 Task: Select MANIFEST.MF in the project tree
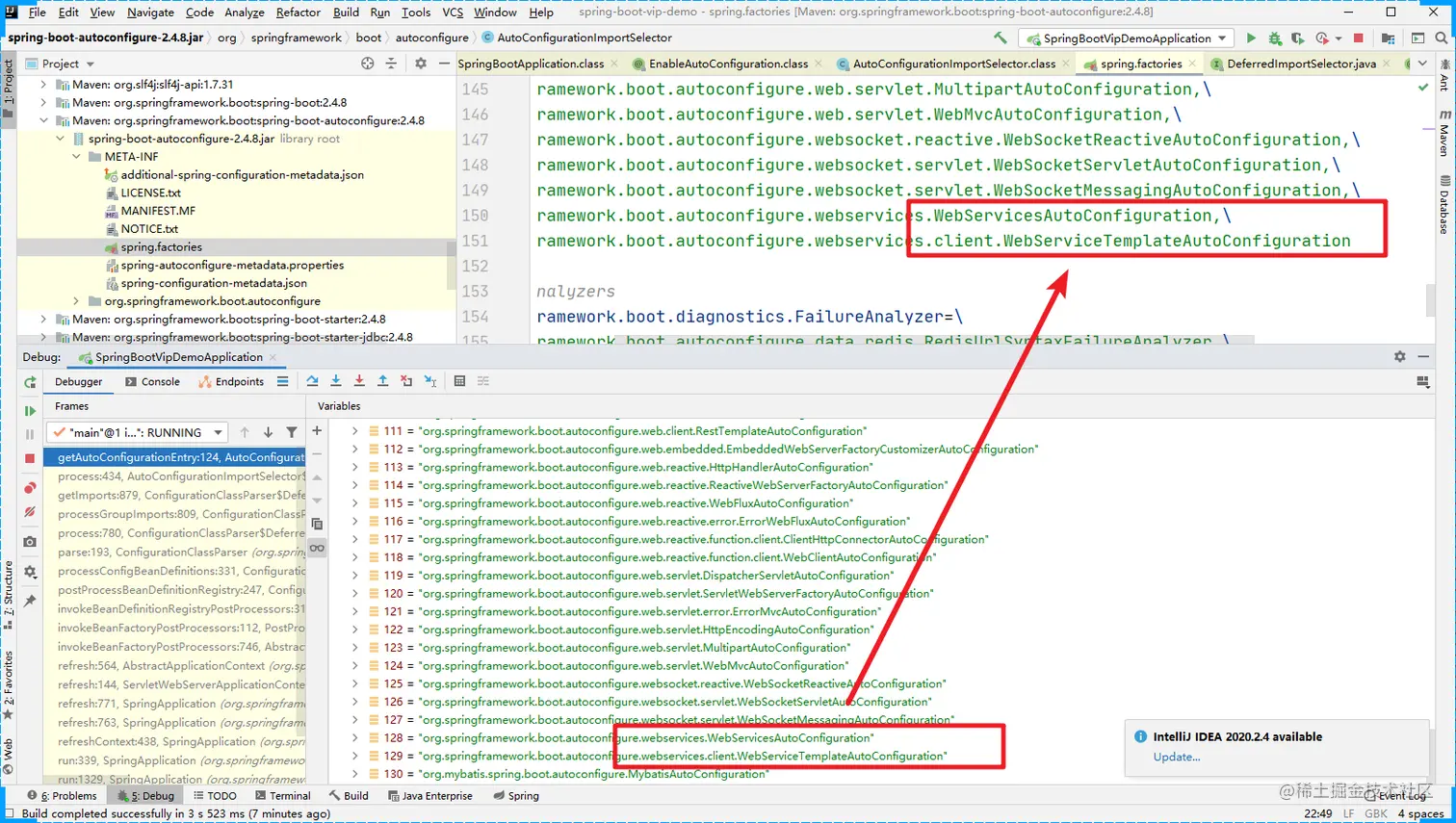coord(158,211)
